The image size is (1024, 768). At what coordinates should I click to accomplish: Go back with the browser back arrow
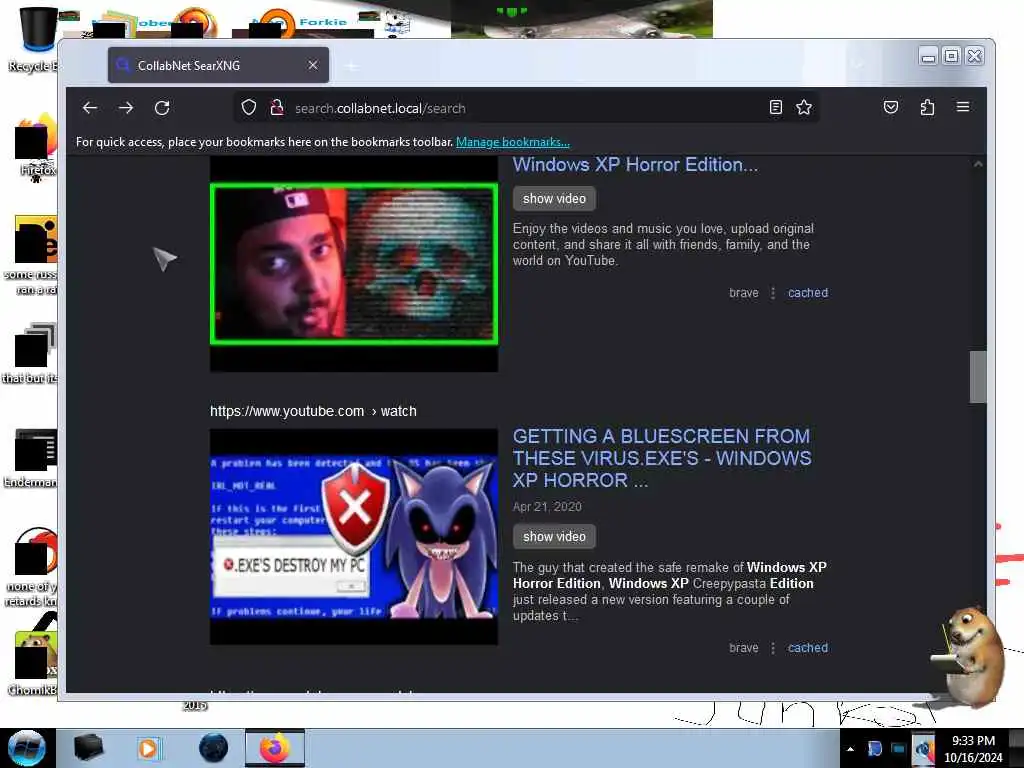[90, 108]
